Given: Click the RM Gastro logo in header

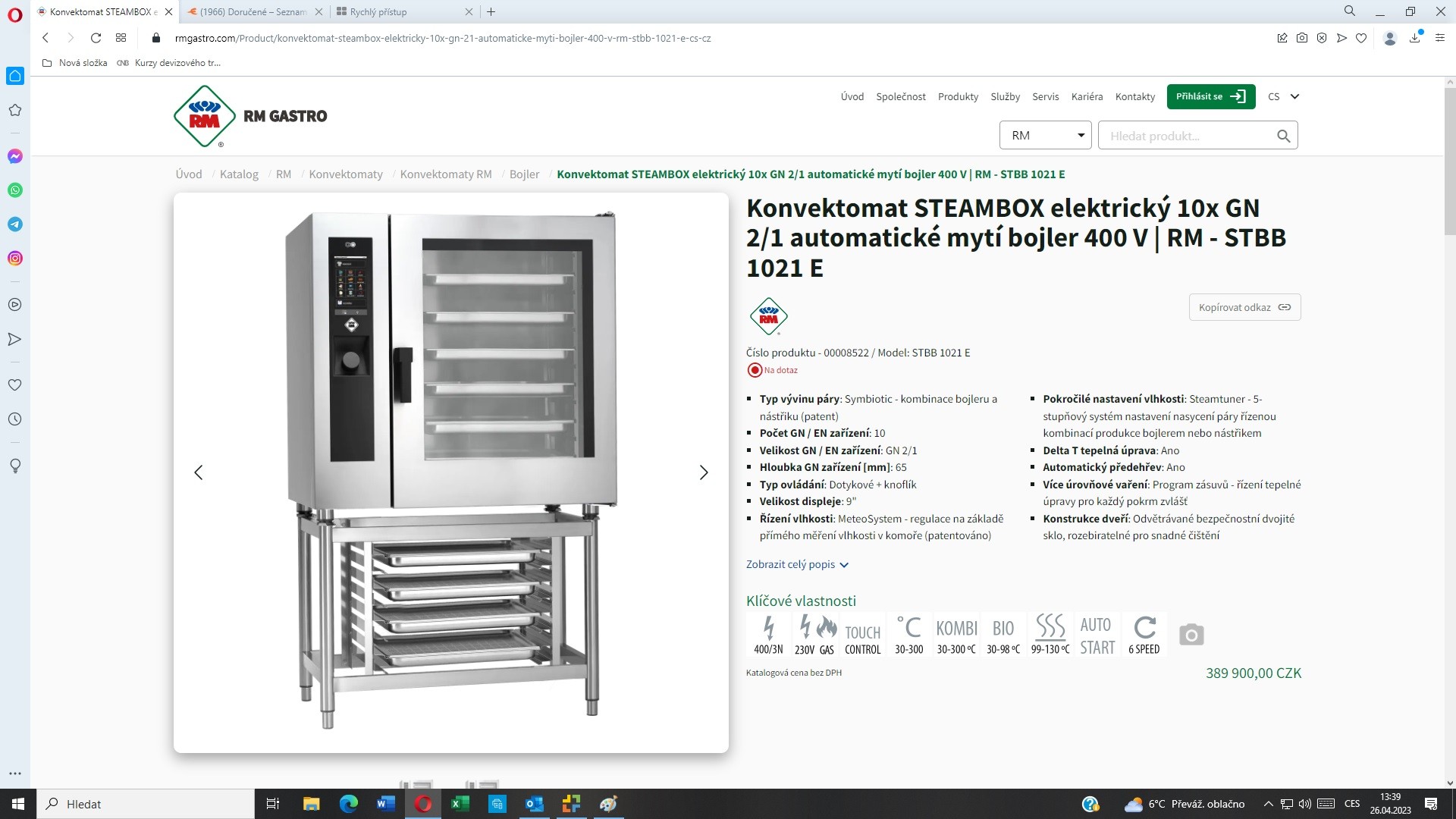Looking at the screenshot, I should pos(250,116).
